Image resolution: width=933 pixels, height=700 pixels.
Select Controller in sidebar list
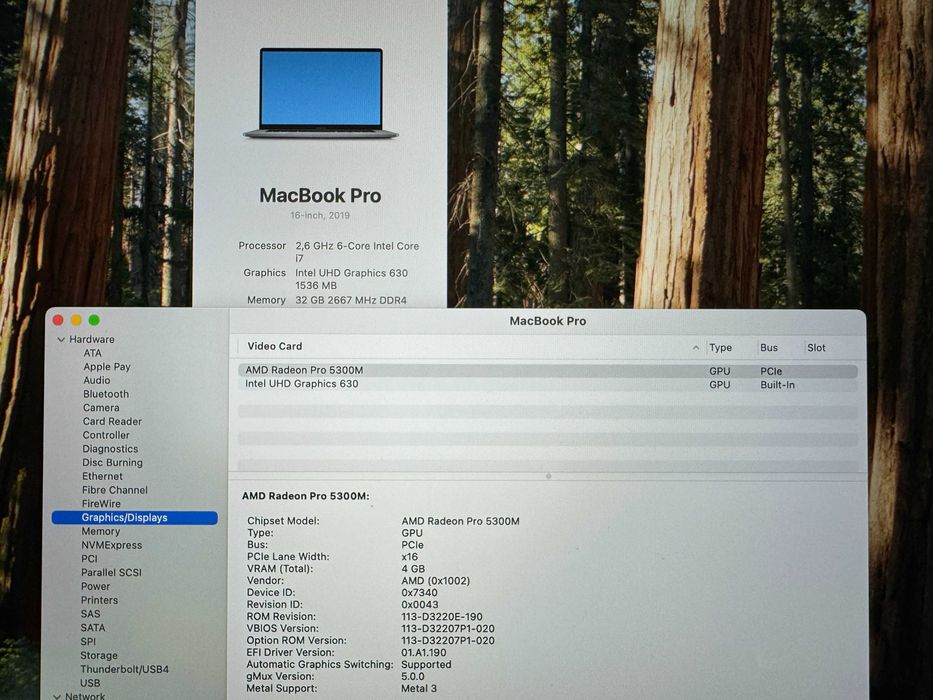tap(106, 435)
